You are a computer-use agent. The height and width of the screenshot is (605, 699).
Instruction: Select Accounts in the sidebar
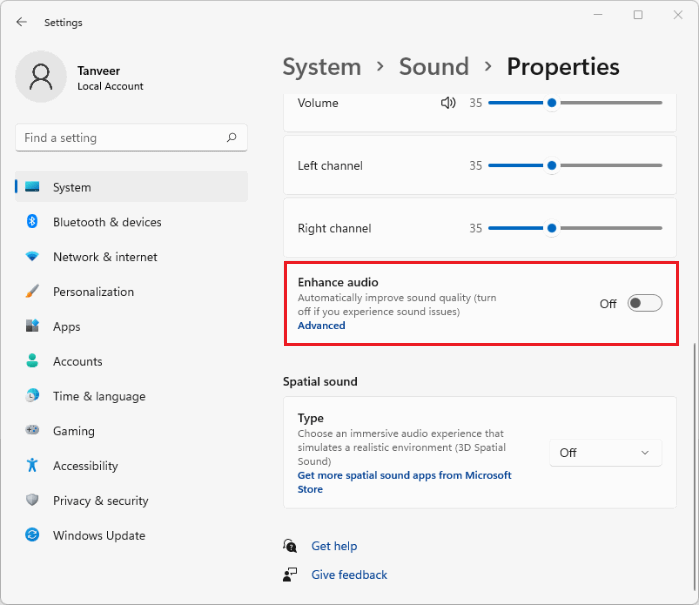tap(132, 361)
